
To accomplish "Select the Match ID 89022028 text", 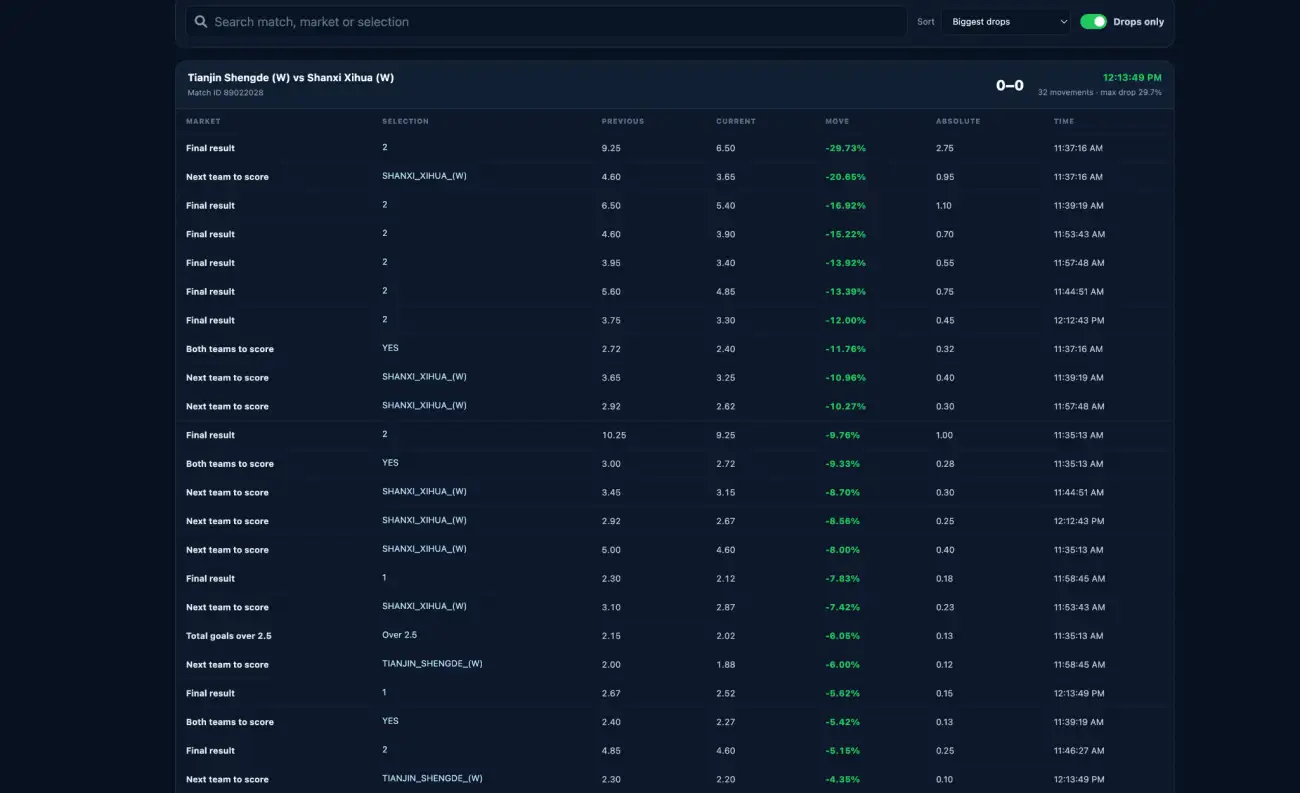I will (x=226, y=93).
